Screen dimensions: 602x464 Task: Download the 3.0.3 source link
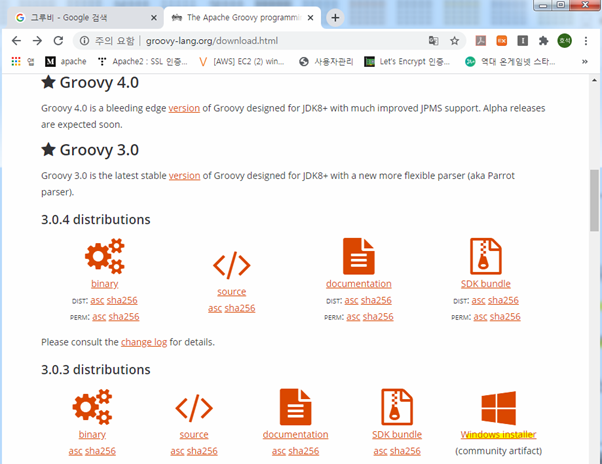pyautogui.click(x=194, y=434)
